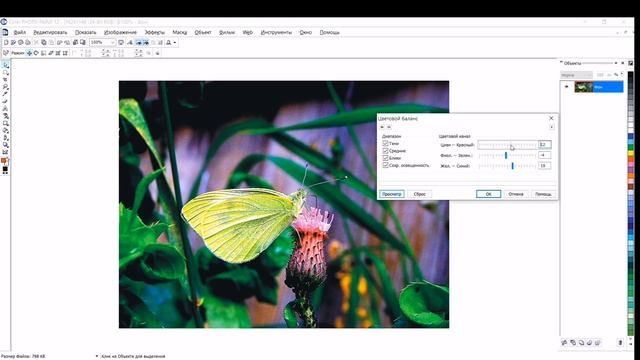The image size is (640, 360).
Task: Click the New document icon in the toolbar
Action: (6, 42)
